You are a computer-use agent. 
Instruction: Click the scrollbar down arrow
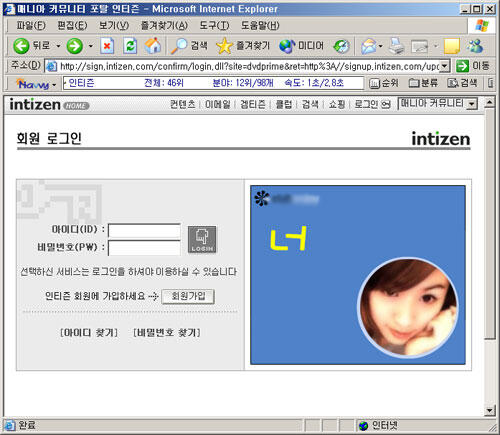point(489,410)
